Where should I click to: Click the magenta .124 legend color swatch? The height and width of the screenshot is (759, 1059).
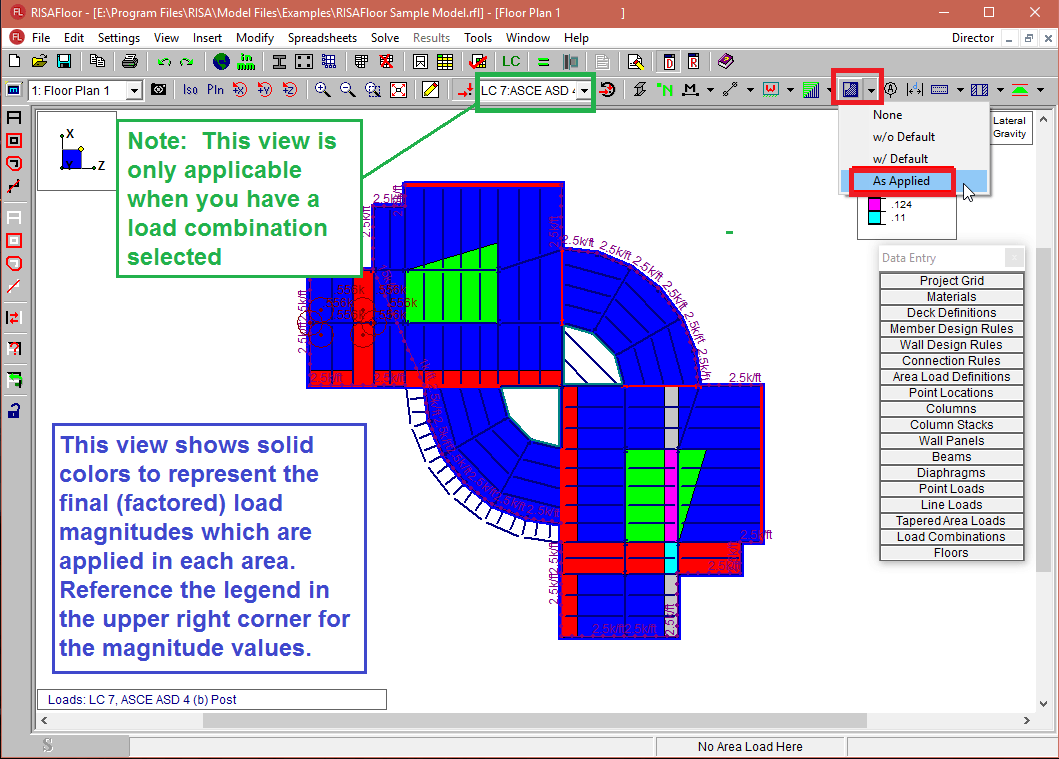[x=873, y=204]
